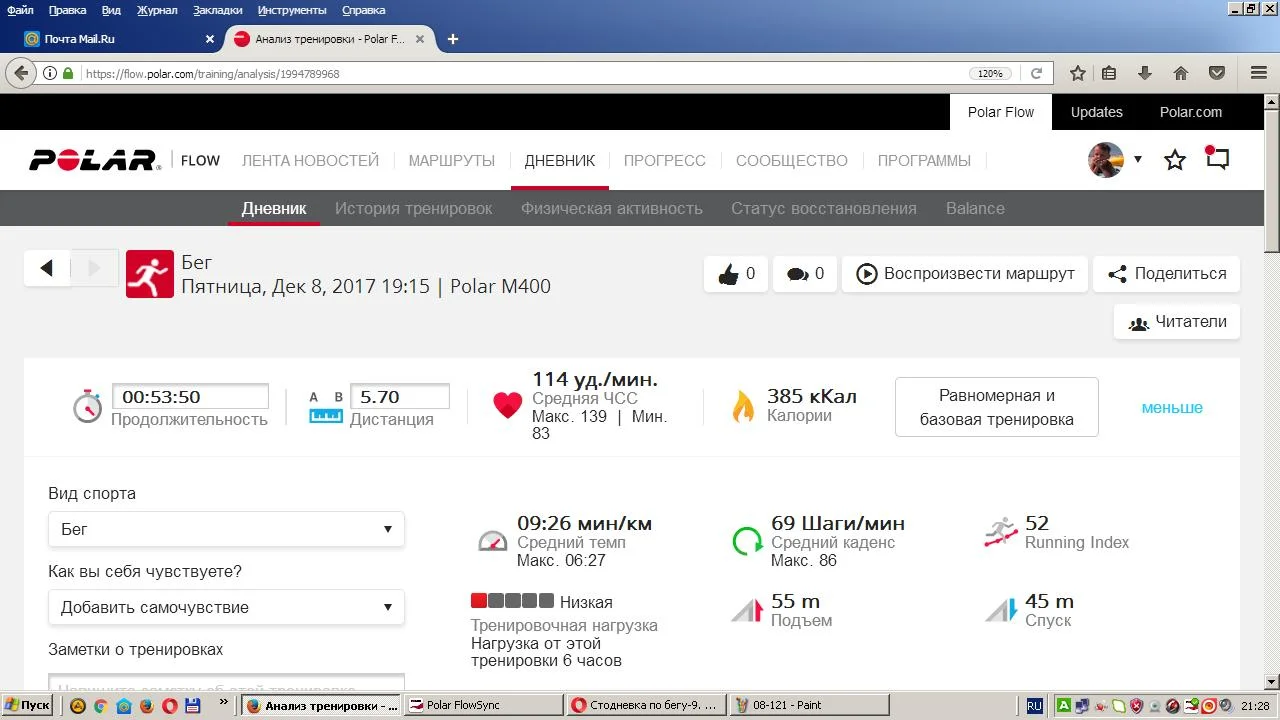This screenshot has width=1280, height=720.
Task: Click the 120% zoom level indicator
Action: click(990, 73)
